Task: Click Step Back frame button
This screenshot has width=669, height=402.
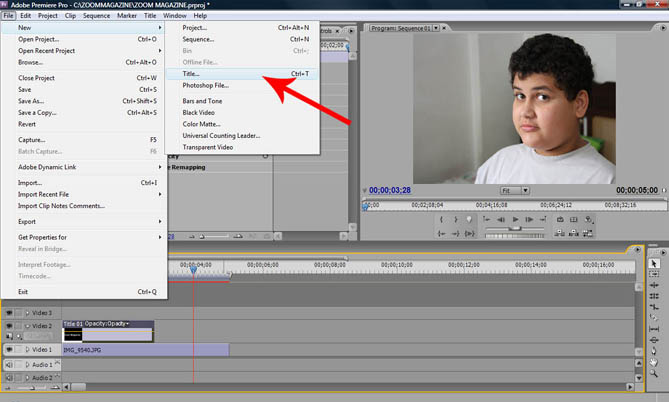Action: tap(499, 219)
